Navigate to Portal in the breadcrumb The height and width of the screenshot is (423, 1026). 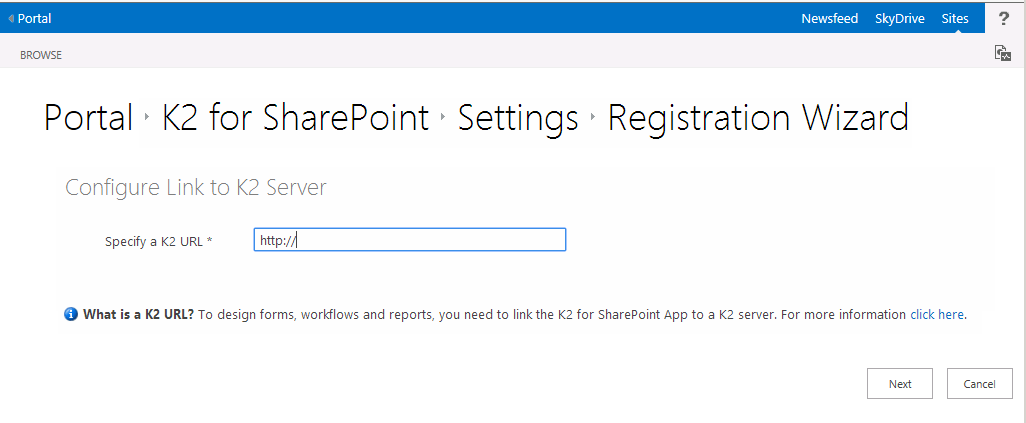pyautogui.click(x=88, y=118)
